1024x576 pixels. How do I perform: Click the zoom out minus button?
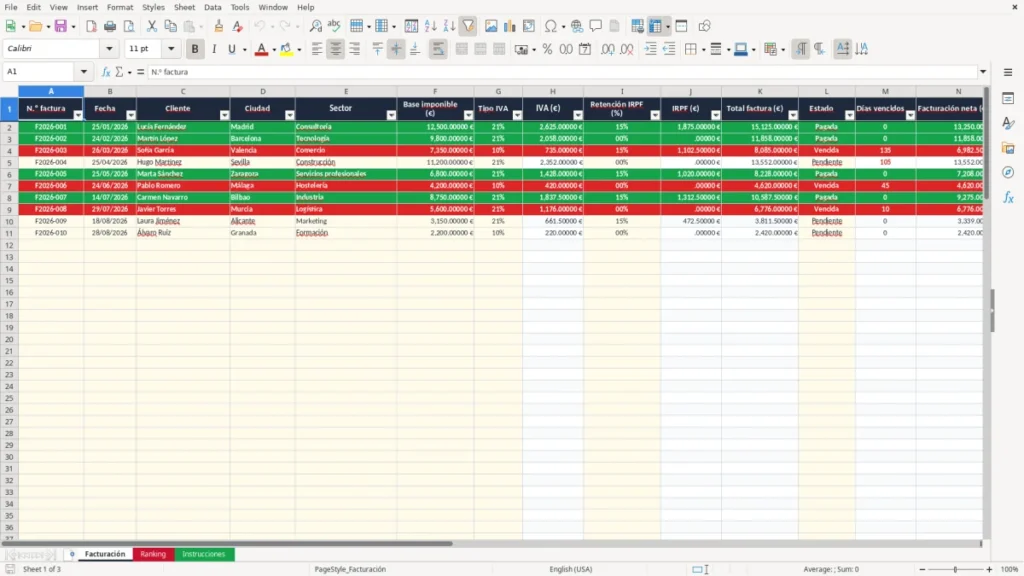(x=922, y=569)
